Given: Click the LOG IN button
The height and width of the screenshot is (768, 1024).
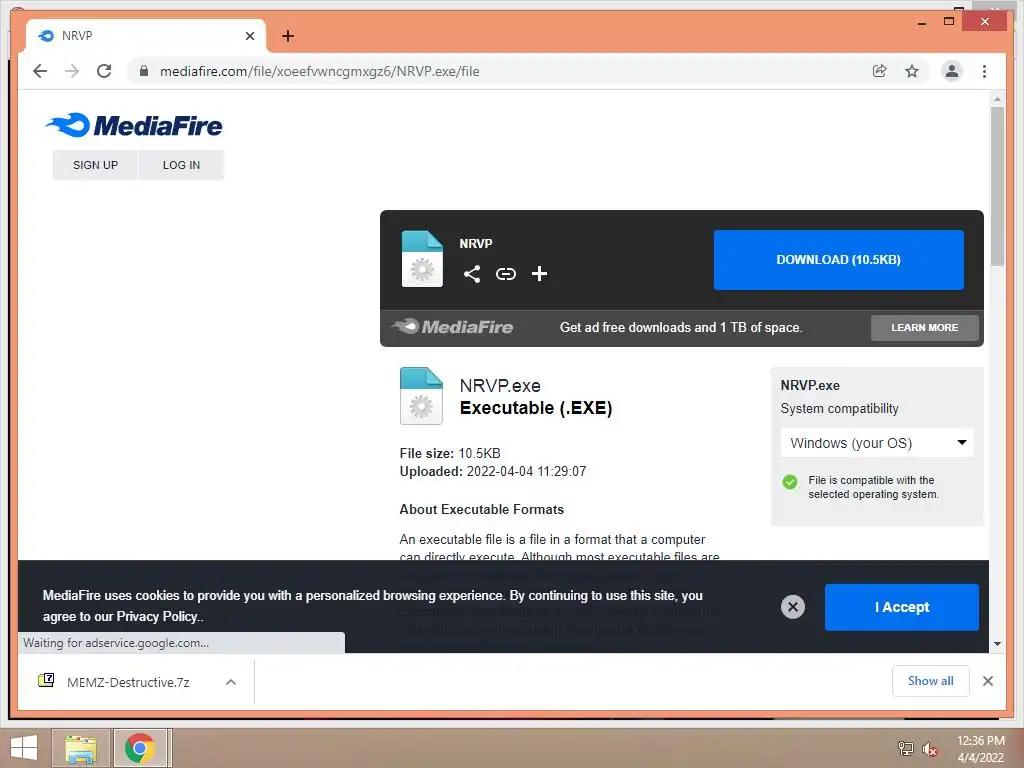Looking at the screenshot, I should [181, 165].
